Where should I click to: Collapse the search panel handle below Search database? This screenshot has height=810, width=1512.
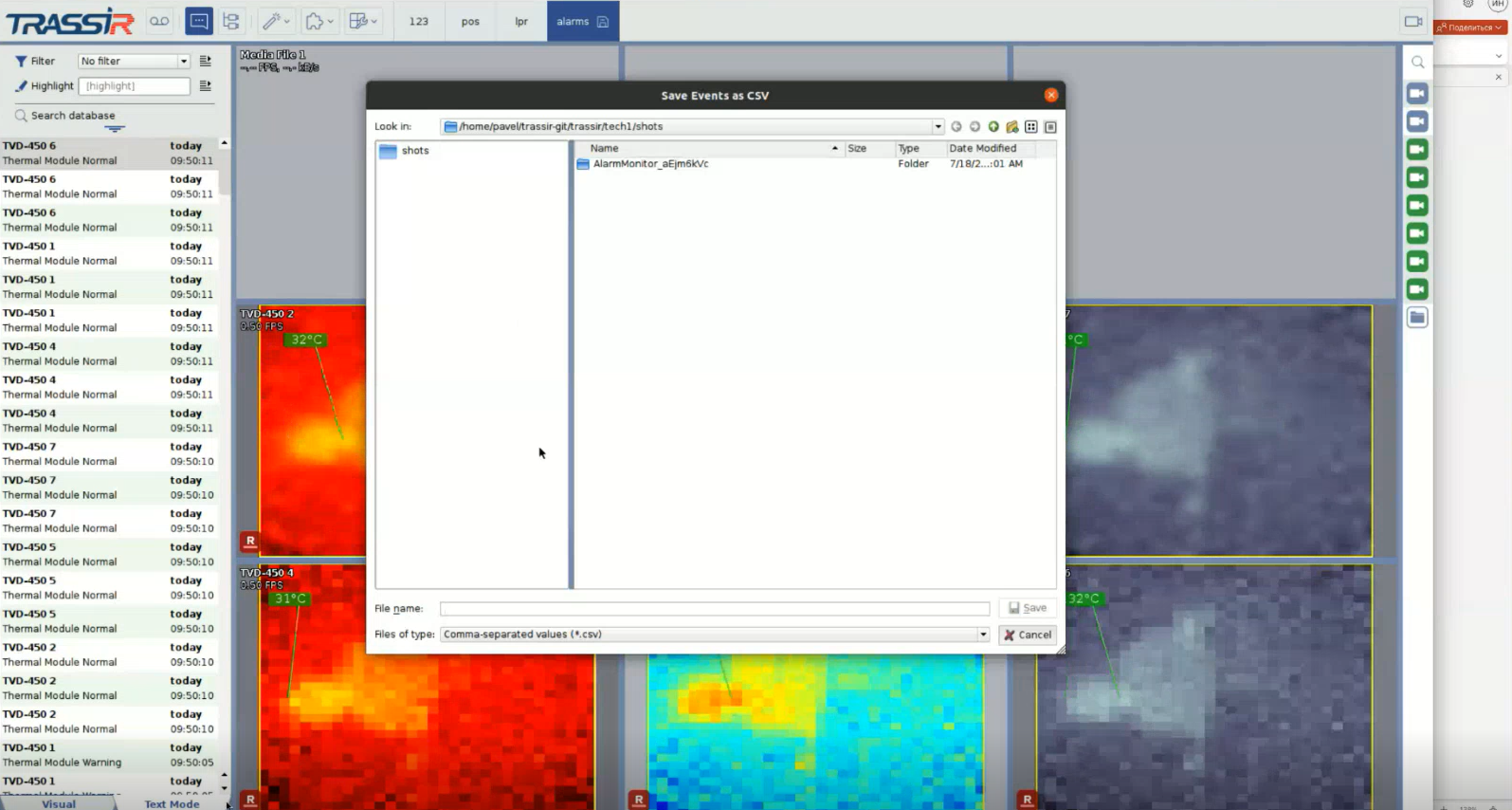115,129
